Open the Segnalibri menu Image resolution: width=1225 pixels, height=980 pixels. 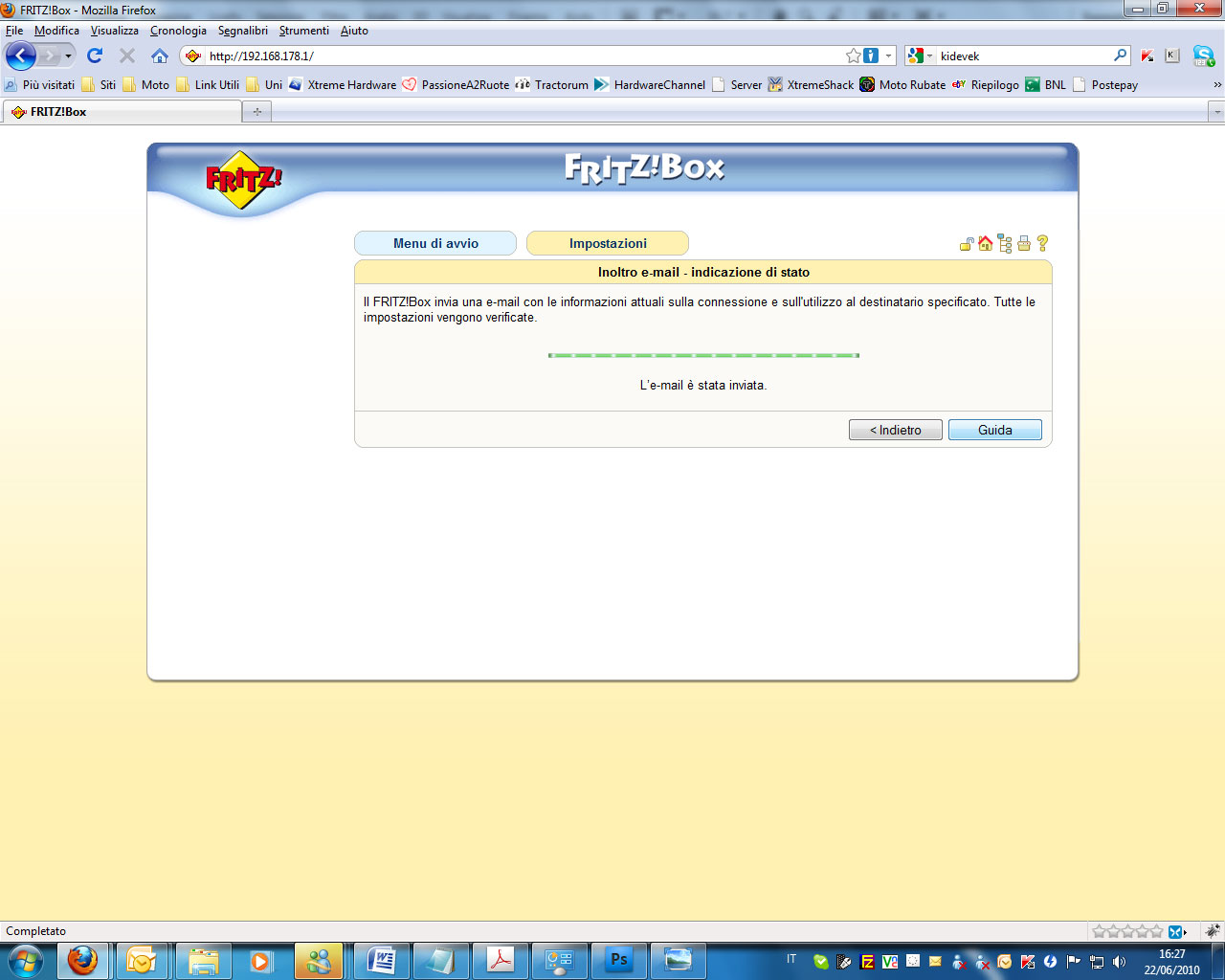[x=243, y=31]
